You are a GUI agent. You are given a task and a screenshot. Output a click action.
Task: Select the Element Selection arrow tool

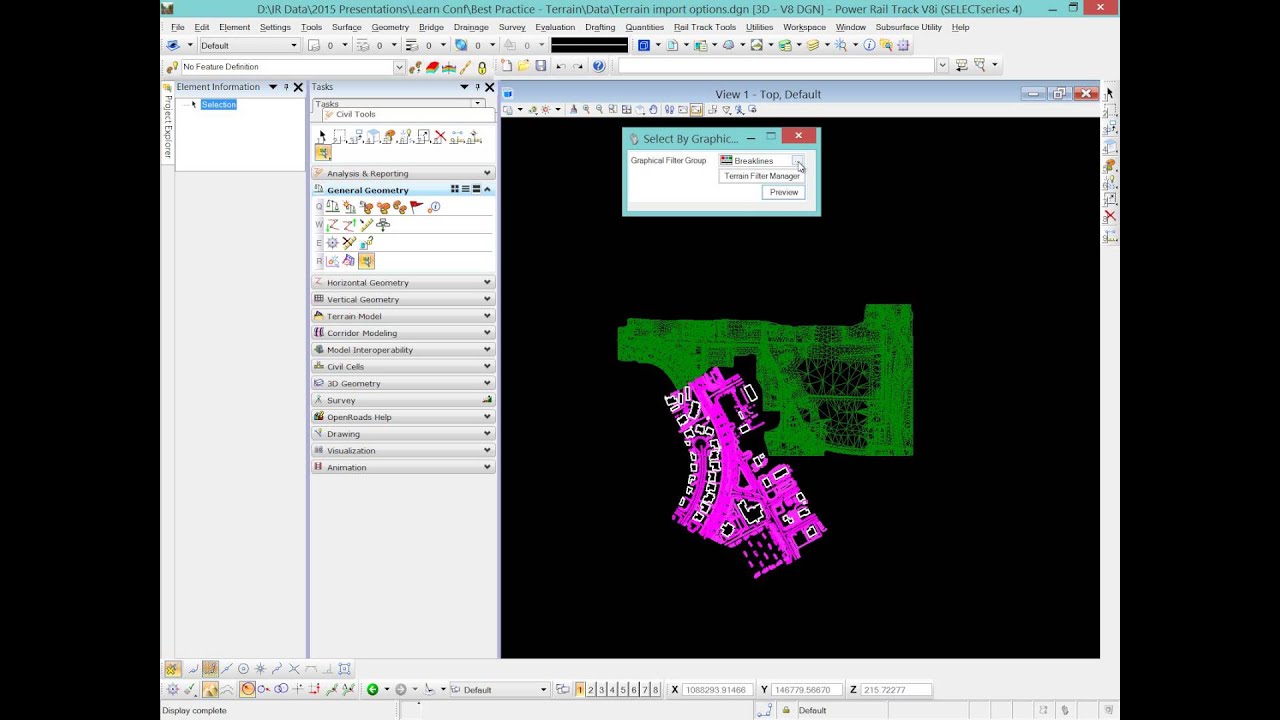[x=322, y=136]
